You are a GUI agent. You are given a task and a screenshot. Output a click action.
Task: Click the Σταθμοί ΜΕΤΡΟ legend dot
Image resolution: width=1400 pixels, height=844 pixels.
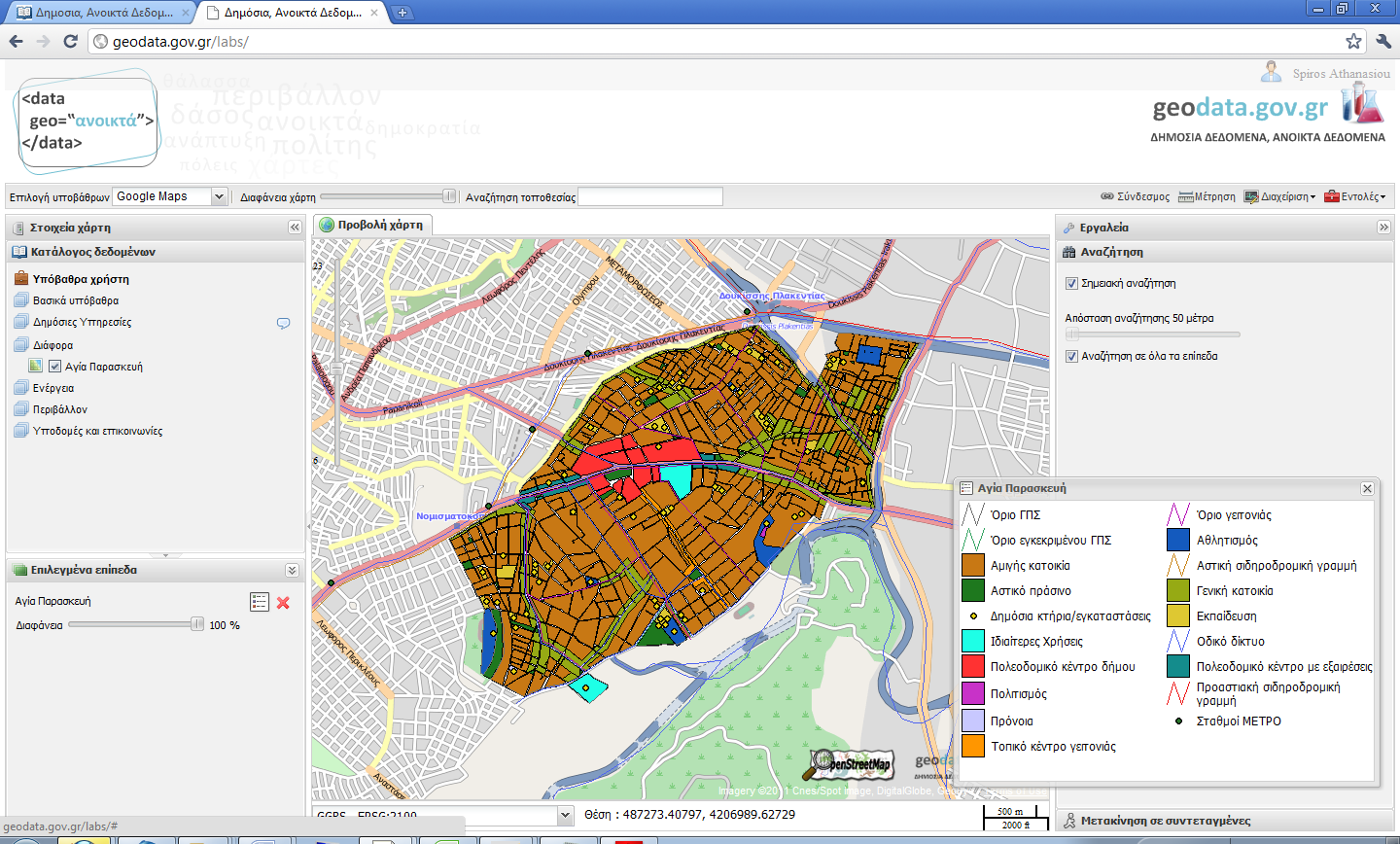1179,721
